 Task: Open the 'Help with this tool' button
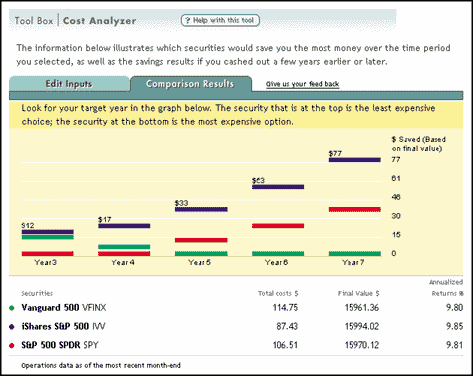[x=220, y=20]
